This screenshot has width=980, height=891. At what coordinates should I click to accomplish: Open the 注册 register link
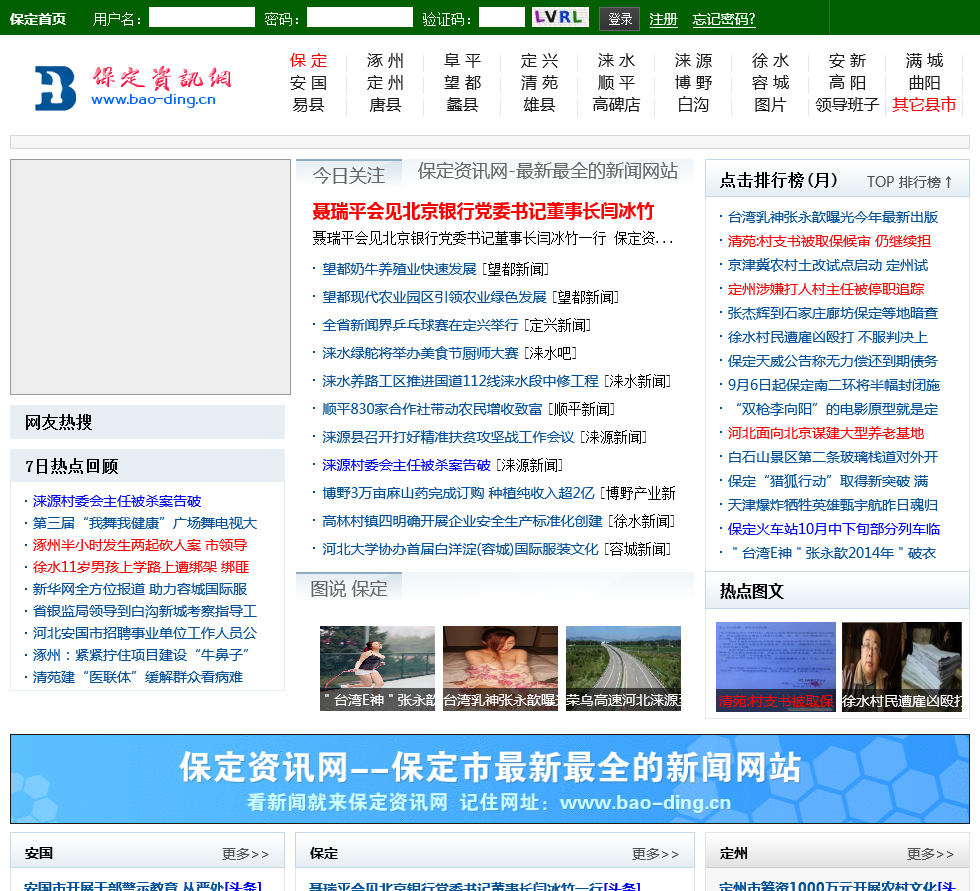click(663, 19)
